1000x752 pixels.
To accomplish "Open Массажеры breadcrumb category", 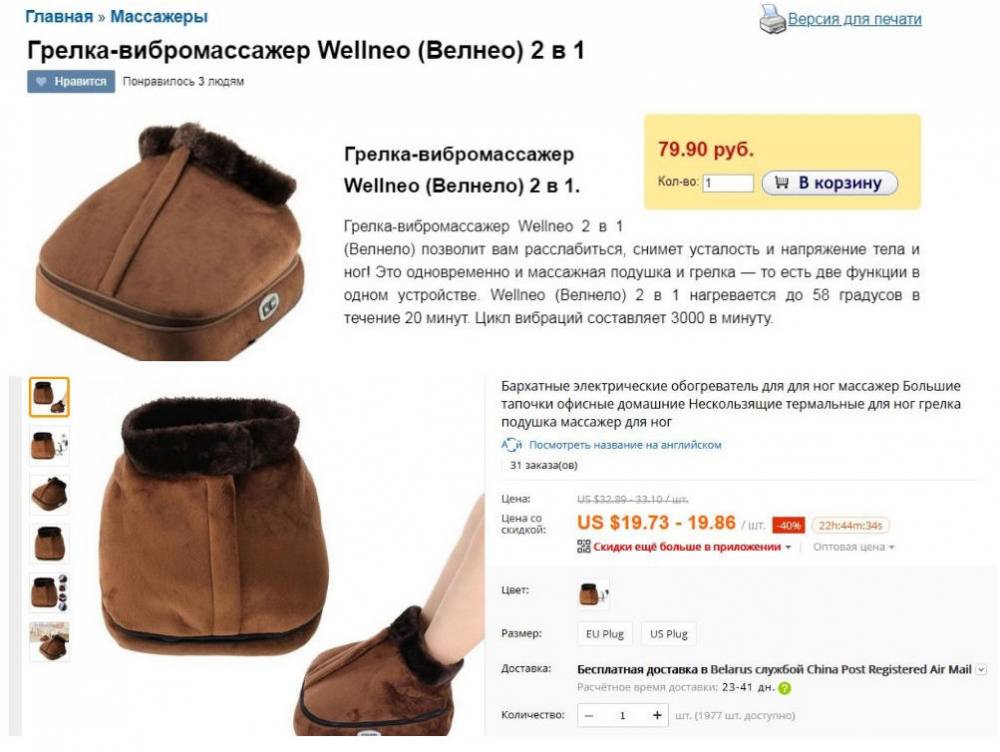I will tap(159, 17).
